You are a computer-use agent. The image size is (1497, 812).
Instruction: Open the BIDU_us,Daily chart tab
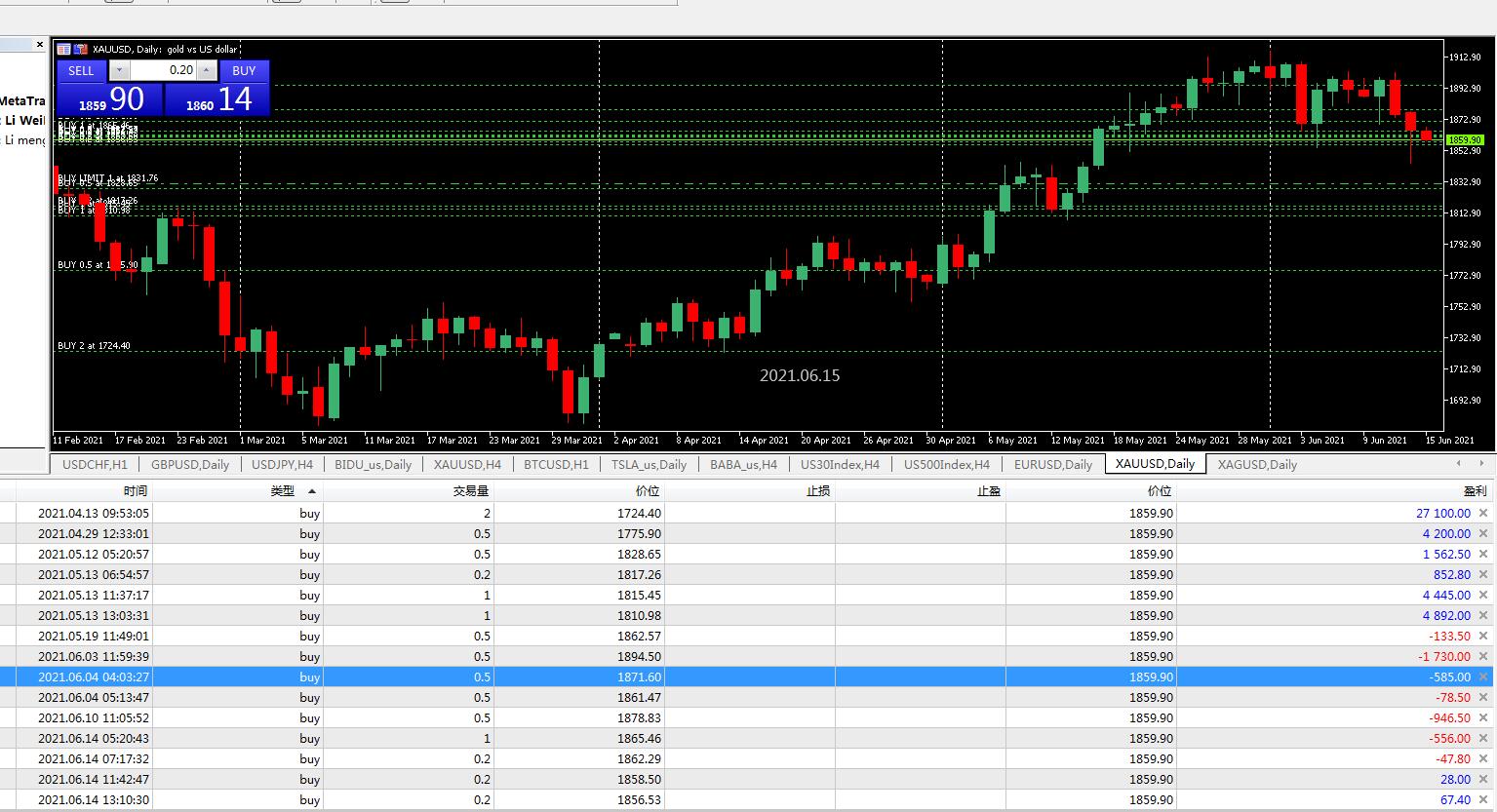click(x=374, y=464)
